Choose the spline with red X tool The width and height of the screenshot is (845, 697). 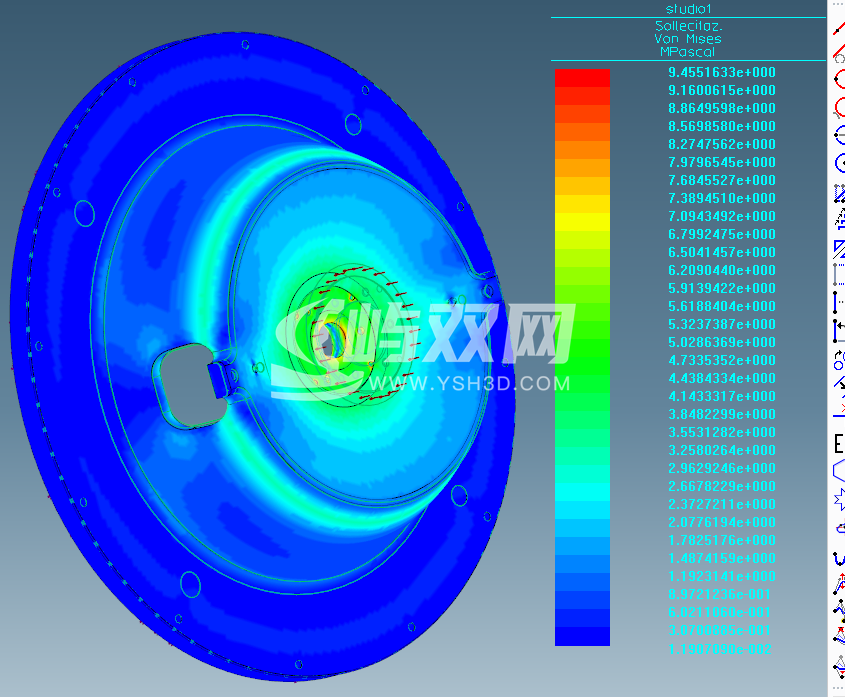(839, 635)
